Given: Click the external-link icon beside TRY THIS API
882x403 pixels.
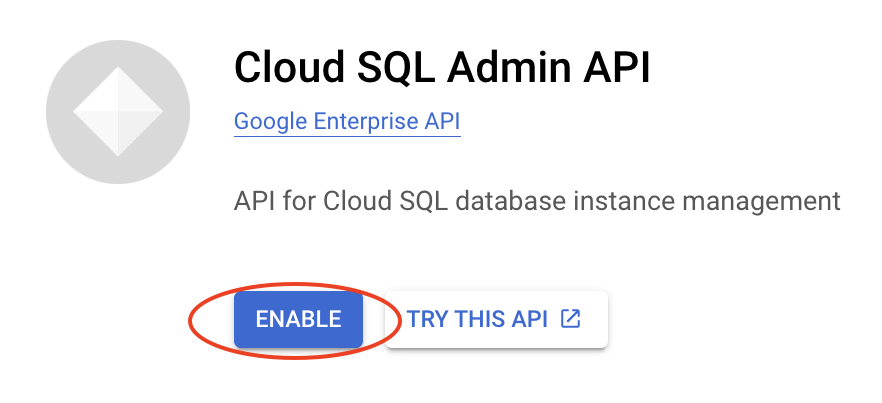Looking at the screenshot, I should pyautogui.click(x=570, y=319).
